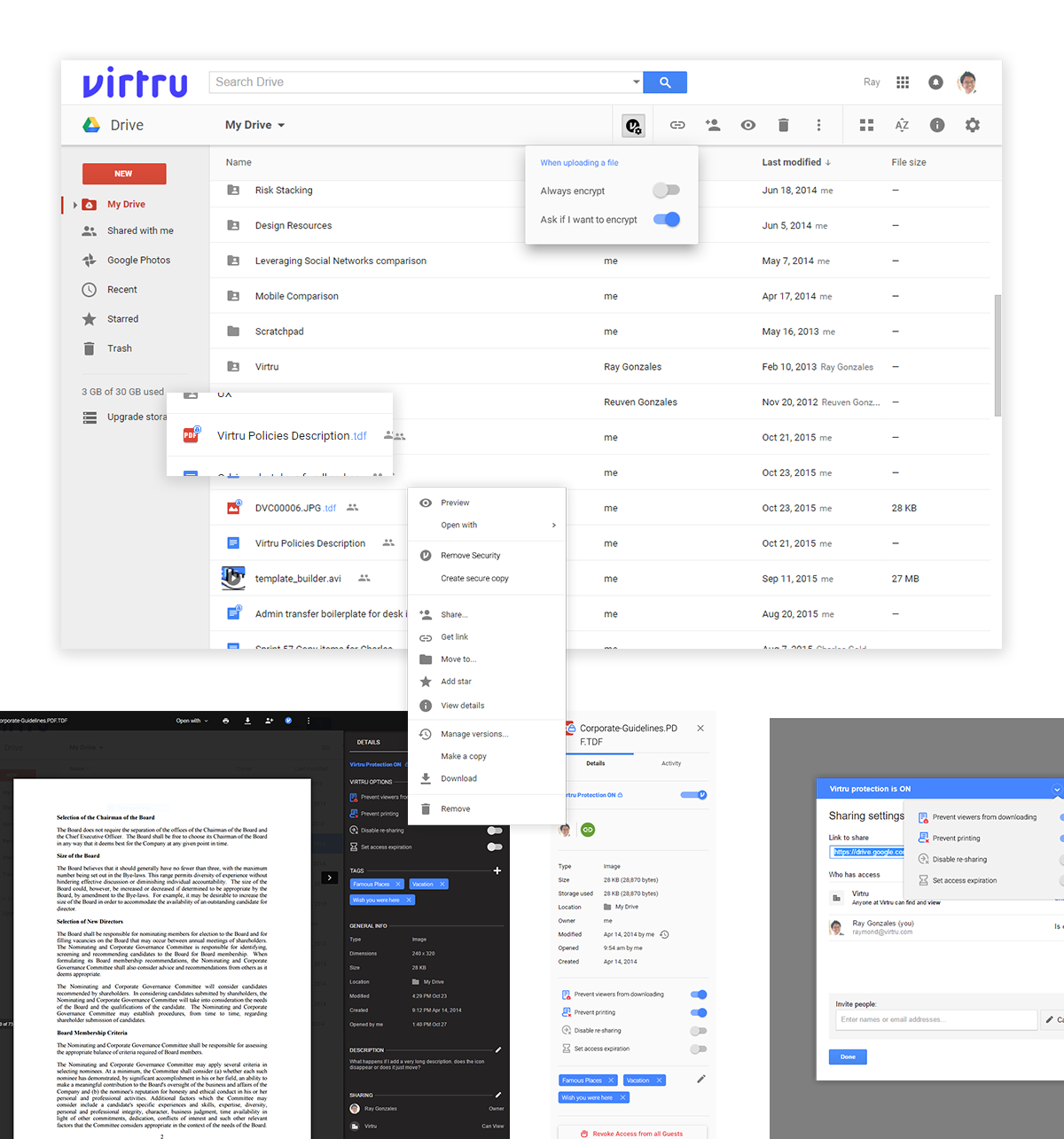Select Manage versions in context menu
1064x1139 pixels.
(487, 734)
